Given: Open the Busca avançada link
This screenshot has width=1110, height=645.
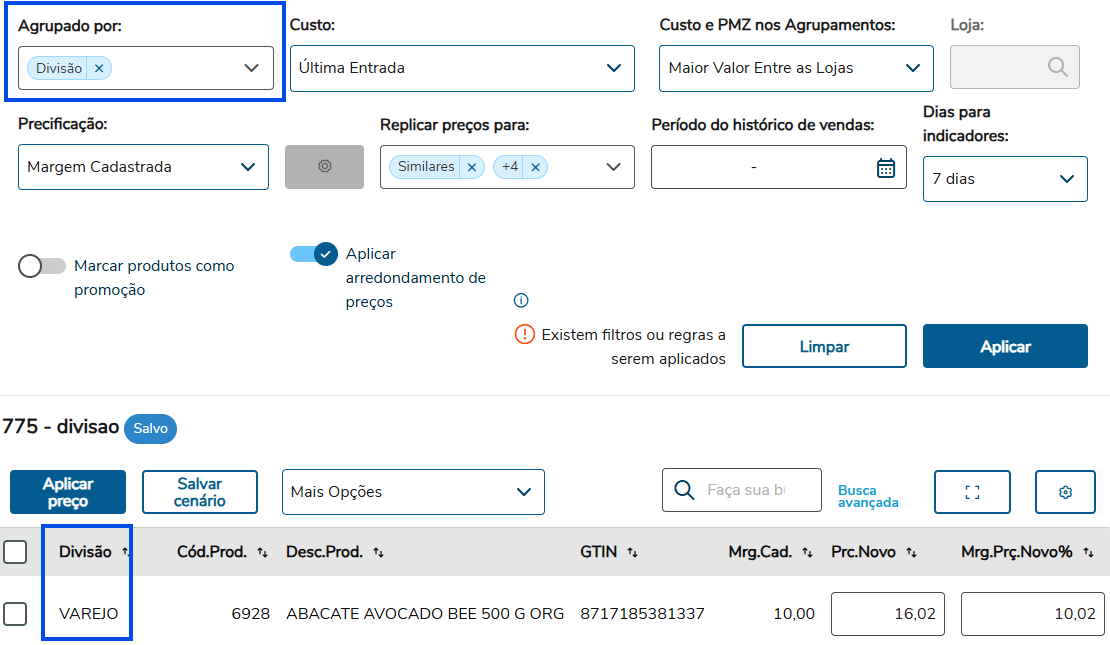Looking at the screenshot, I should [x=868, y=497].
